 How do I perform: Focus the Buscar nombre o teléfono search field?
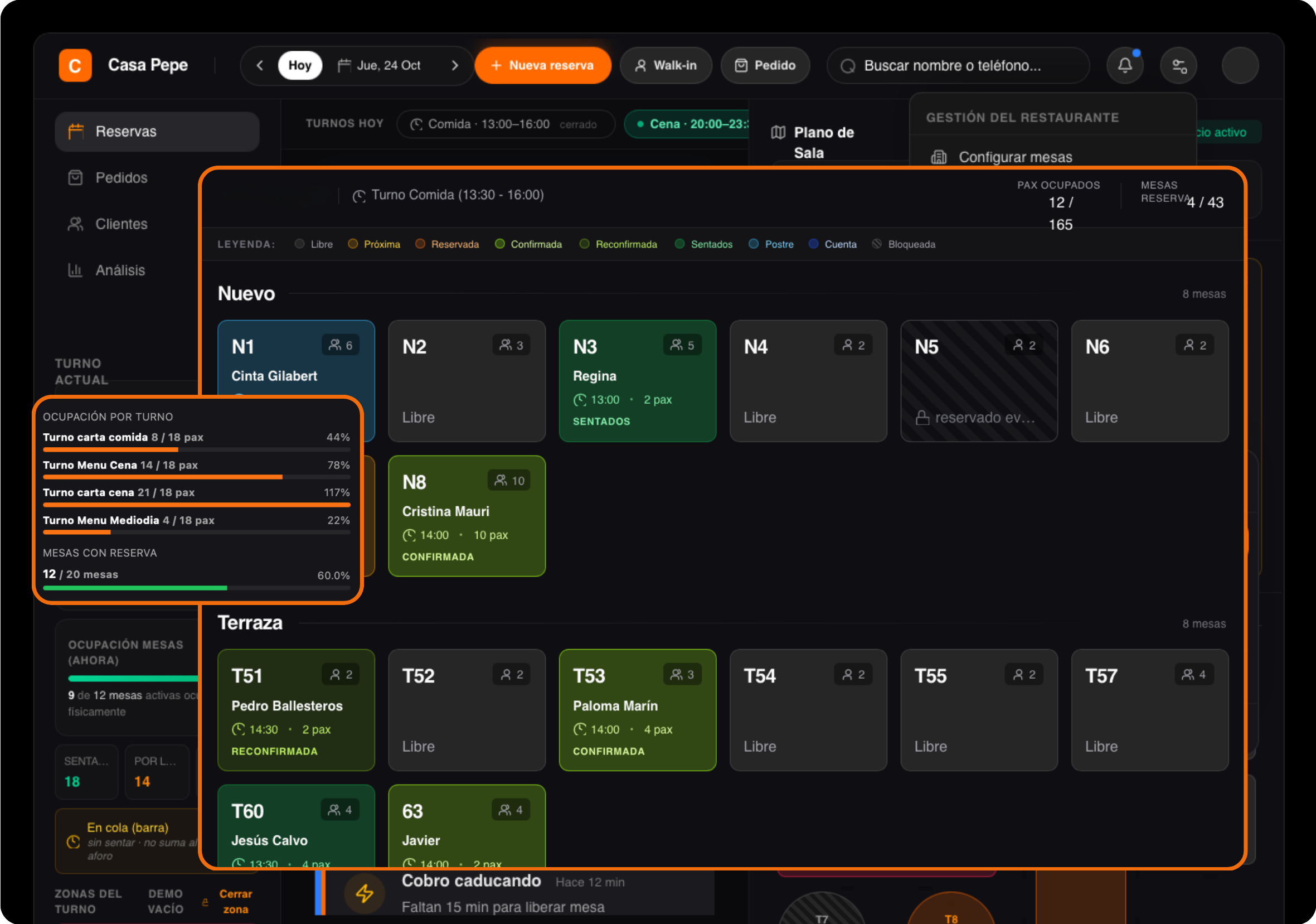958,65
